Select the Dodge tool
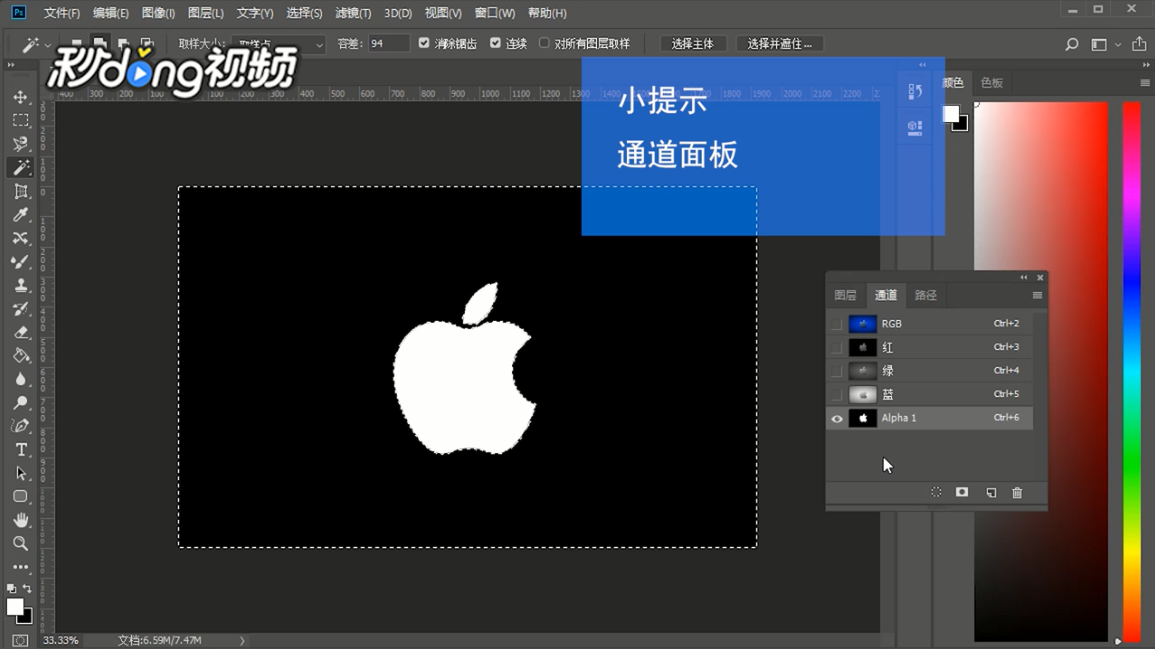The height and width of the screenshot is (649, 1155). coord(21,403)
